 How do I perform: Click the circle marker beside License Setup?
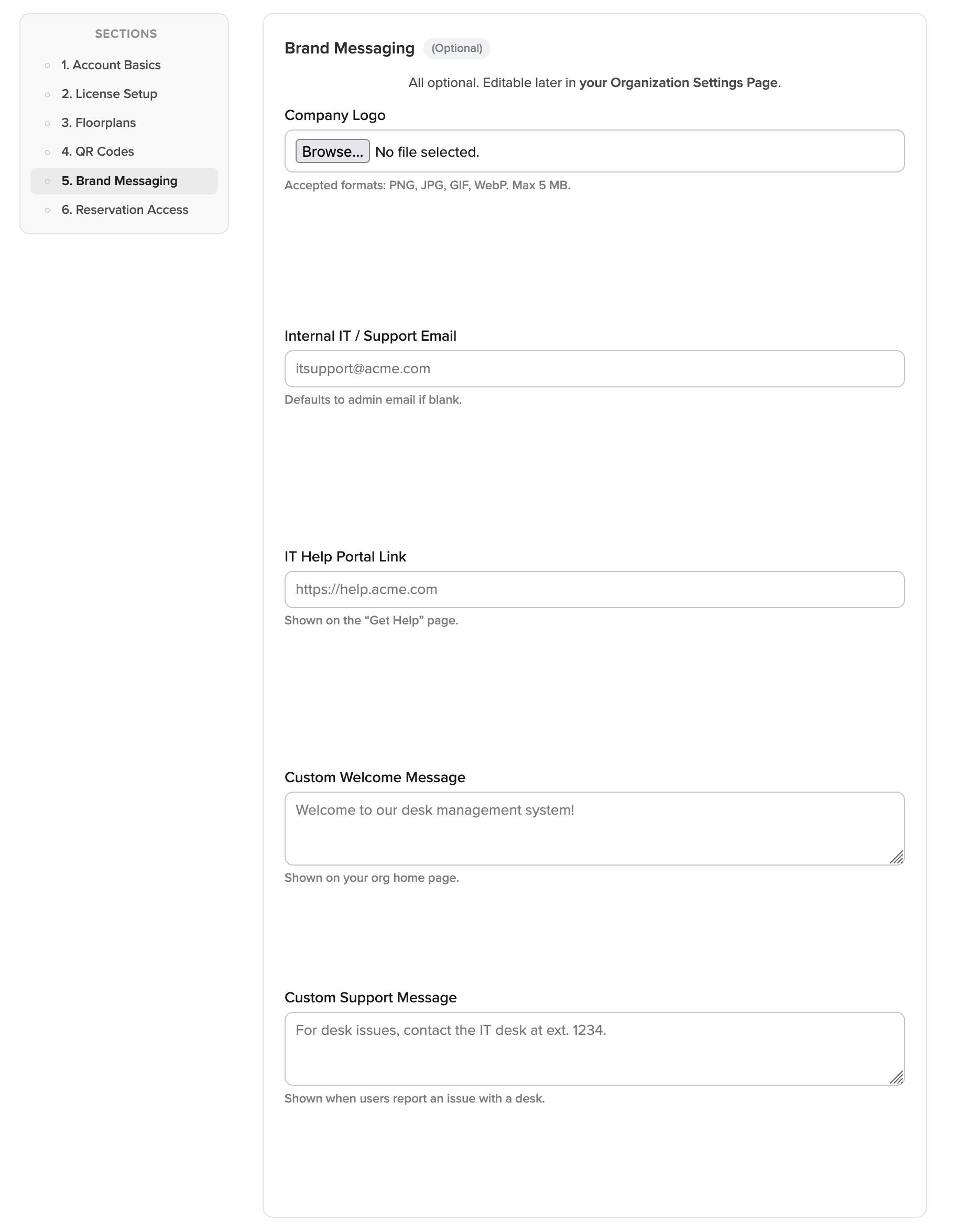click(47, 94)
